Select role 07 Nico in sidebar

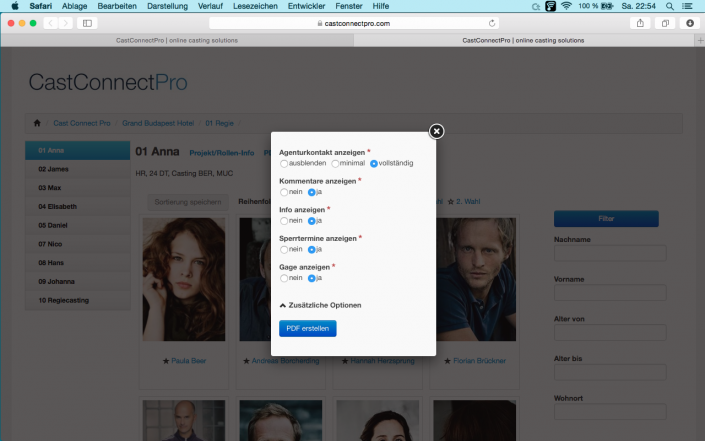click(77, 244)
